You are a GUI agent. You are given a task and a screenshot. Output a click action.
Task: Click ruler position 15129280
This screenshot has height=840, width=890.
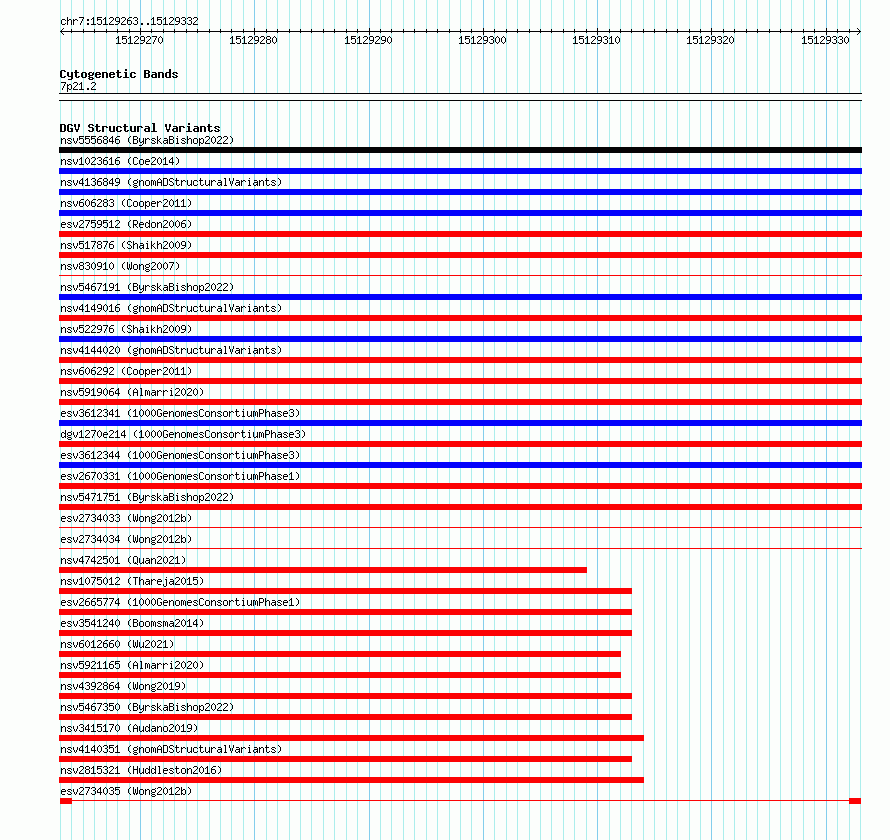click(253, 40)
